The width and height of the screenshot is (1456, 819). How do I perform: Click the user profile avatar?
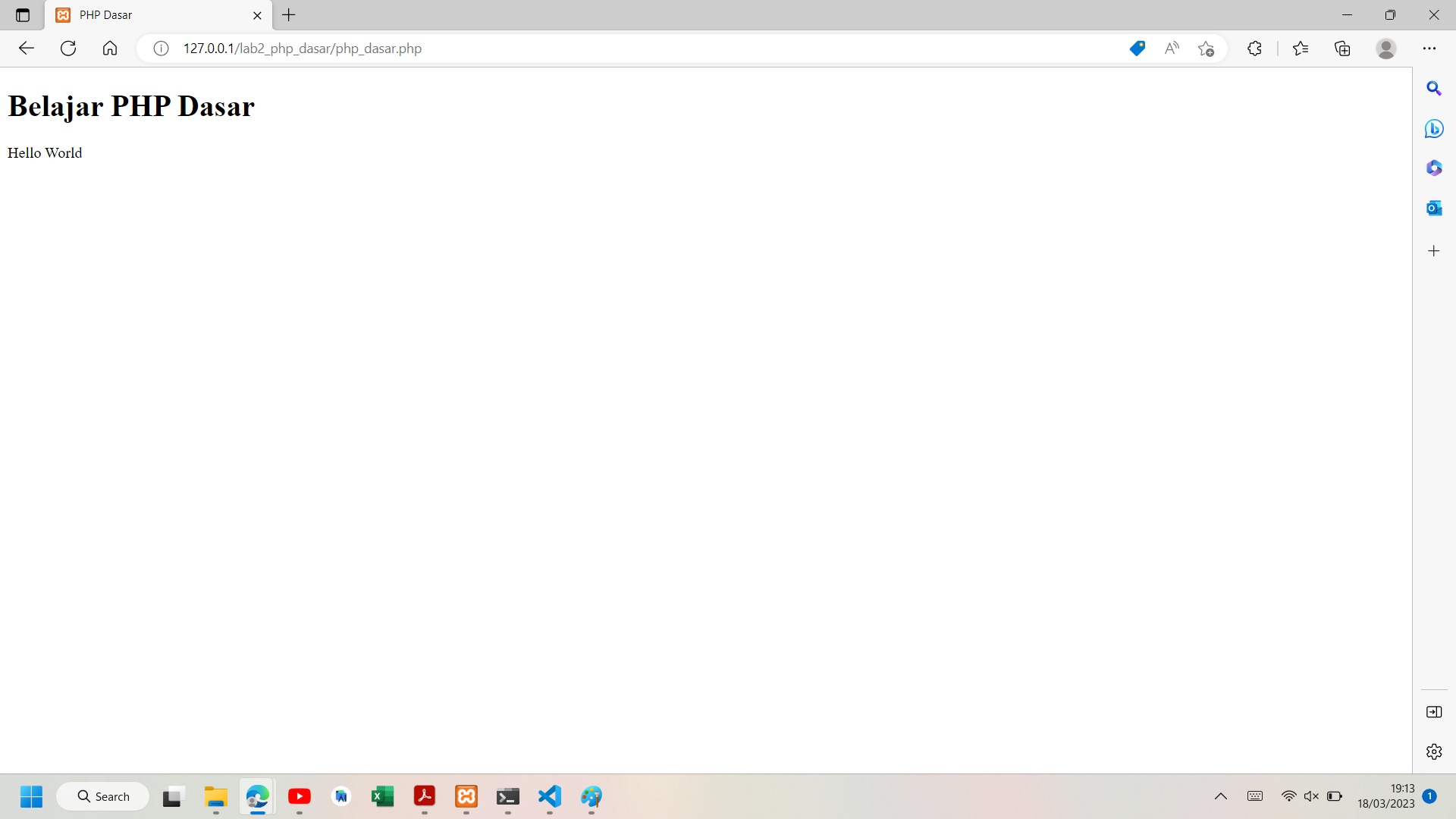coord(1386,49)
